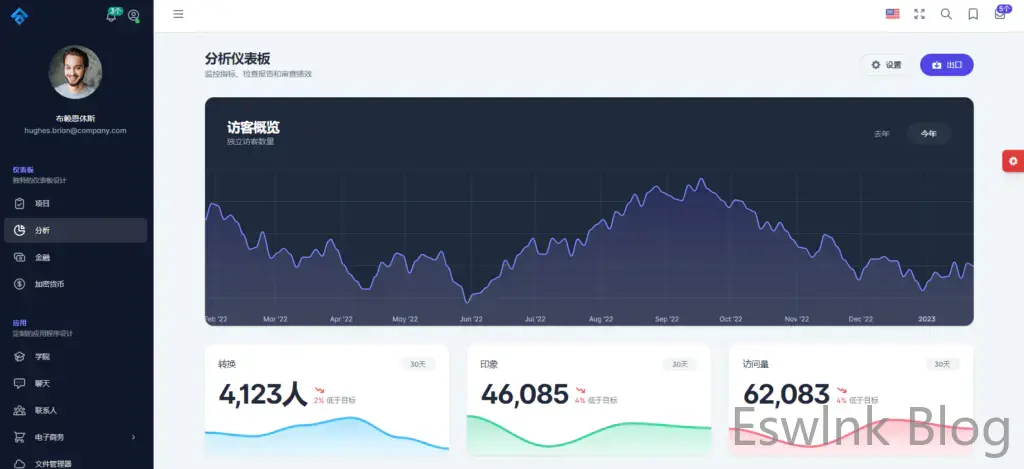Open the notifications bell
Image resolution: width=1024 pixels, height=469 pixels.
pos(111,16)
